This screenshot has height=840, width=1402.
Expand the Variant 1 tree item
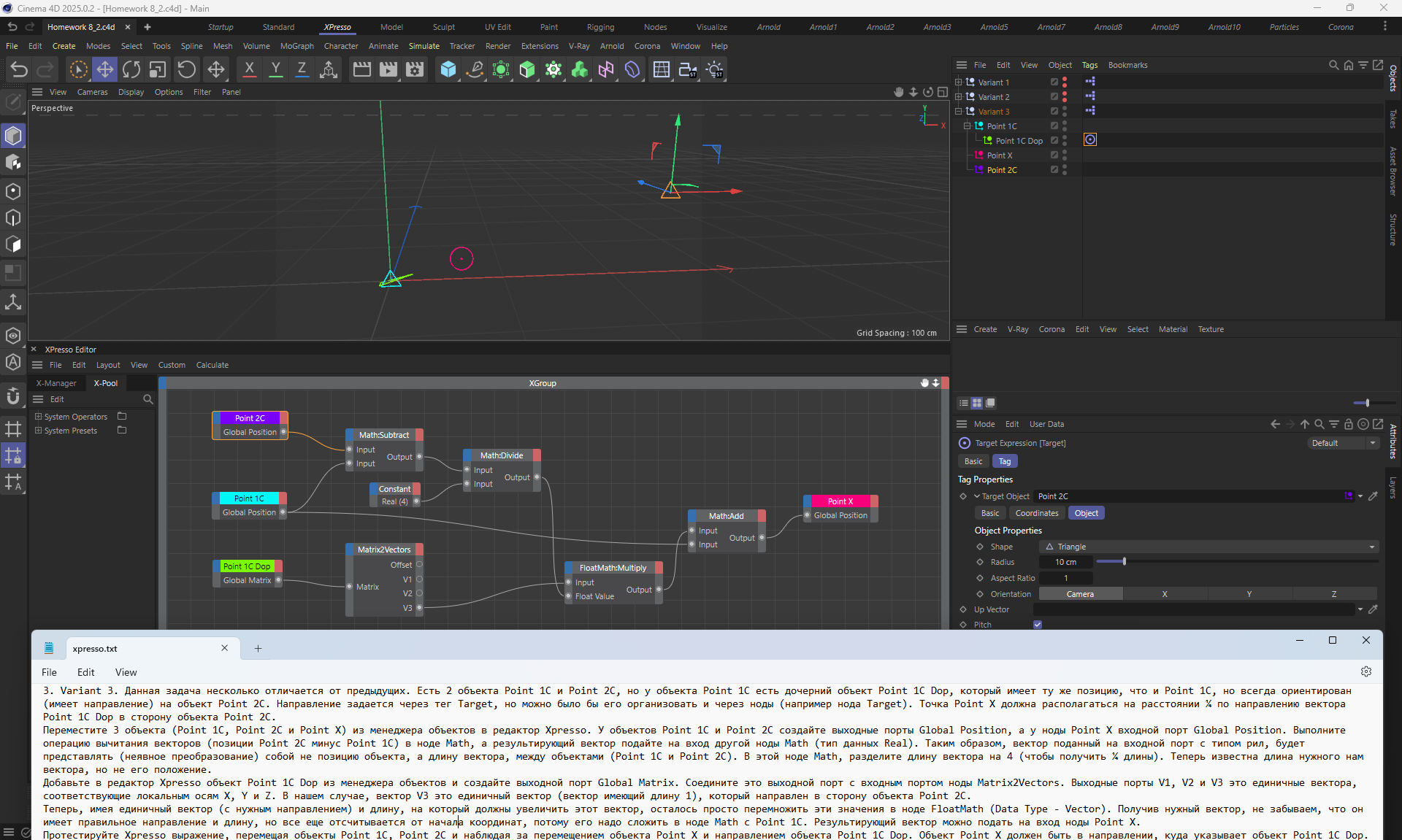click(958, 82)
